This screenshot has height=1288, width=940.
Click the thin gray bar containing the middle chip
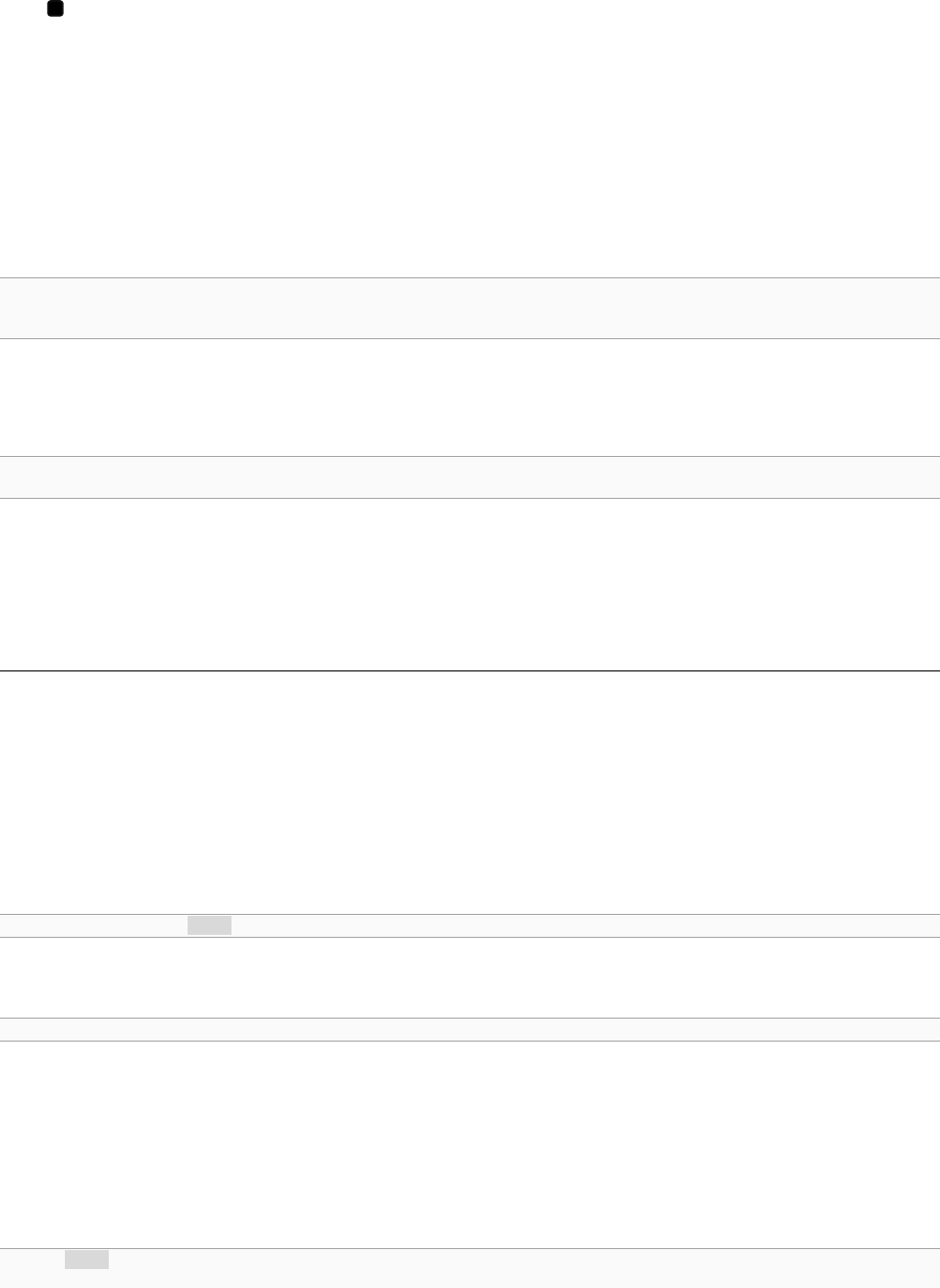(470, 926)
